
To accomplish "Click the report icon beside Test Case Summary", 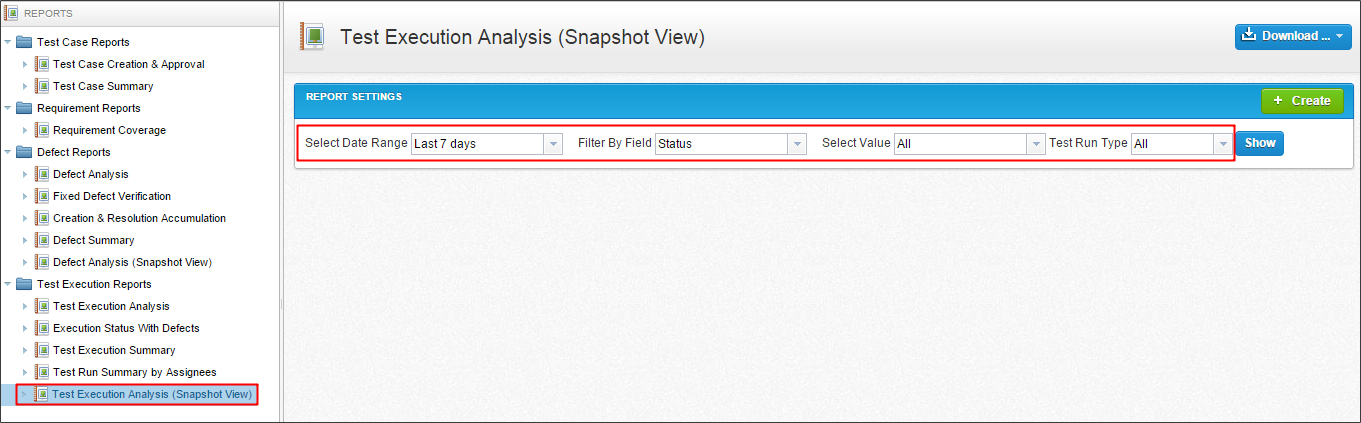I will (42, 86).
